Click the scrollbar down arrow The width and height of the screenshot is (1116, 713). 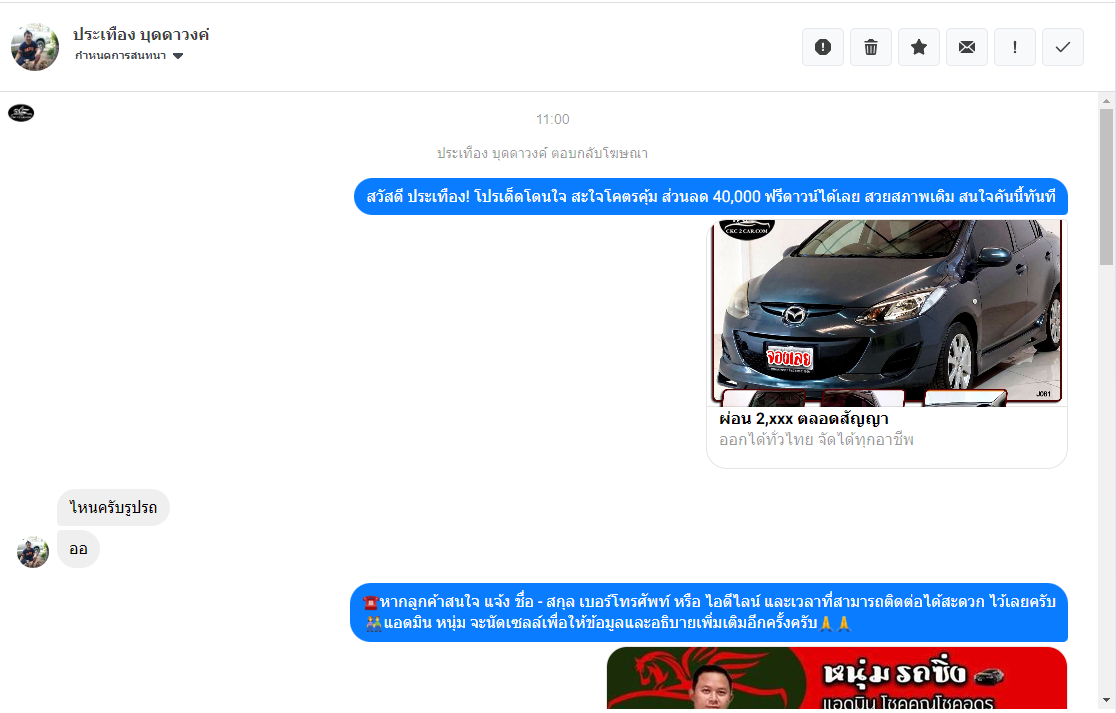coord(1106,700)
